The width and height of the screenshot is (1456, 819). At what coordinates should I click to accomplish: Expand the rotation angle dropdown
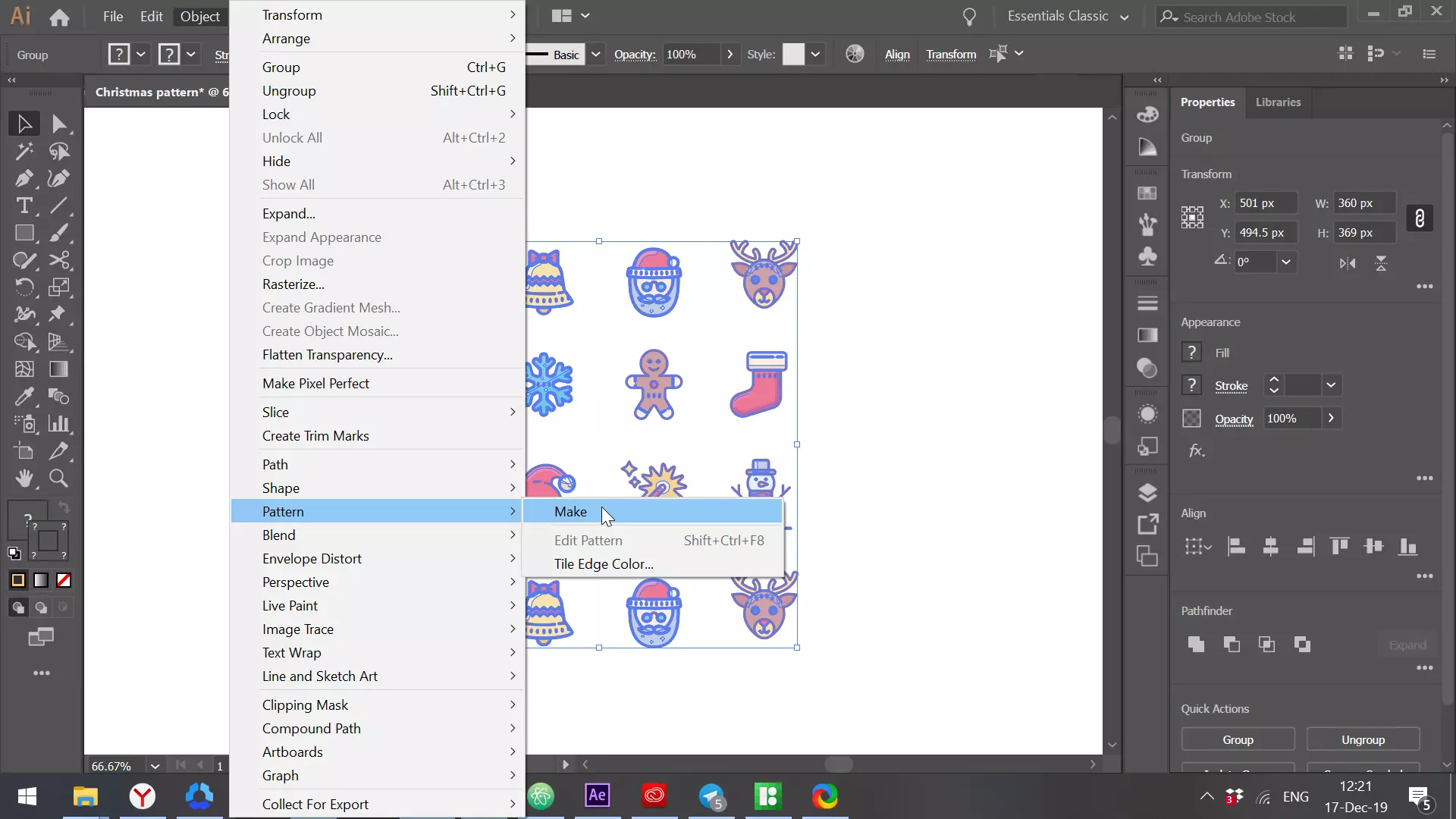[x=1286, y=262]
